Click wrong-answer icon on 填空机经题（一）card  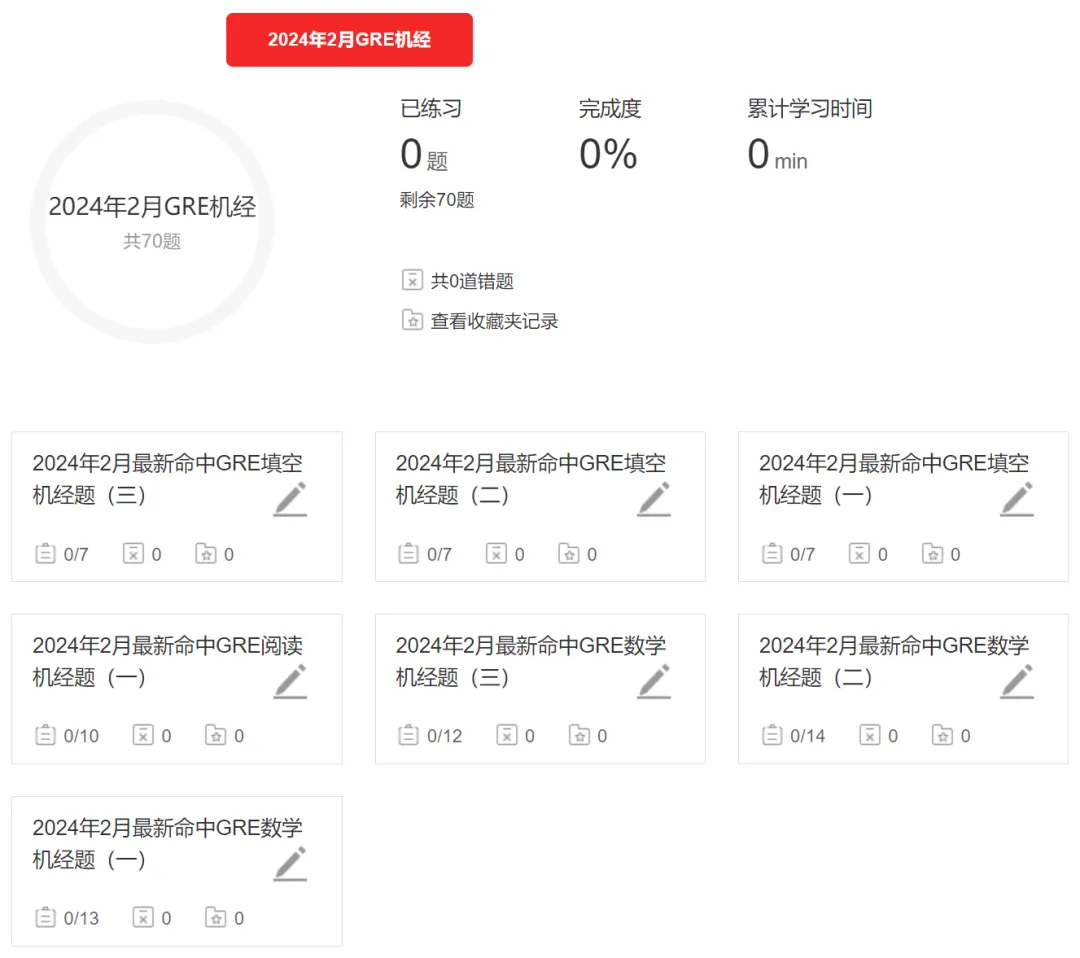[x=859, y=554]
